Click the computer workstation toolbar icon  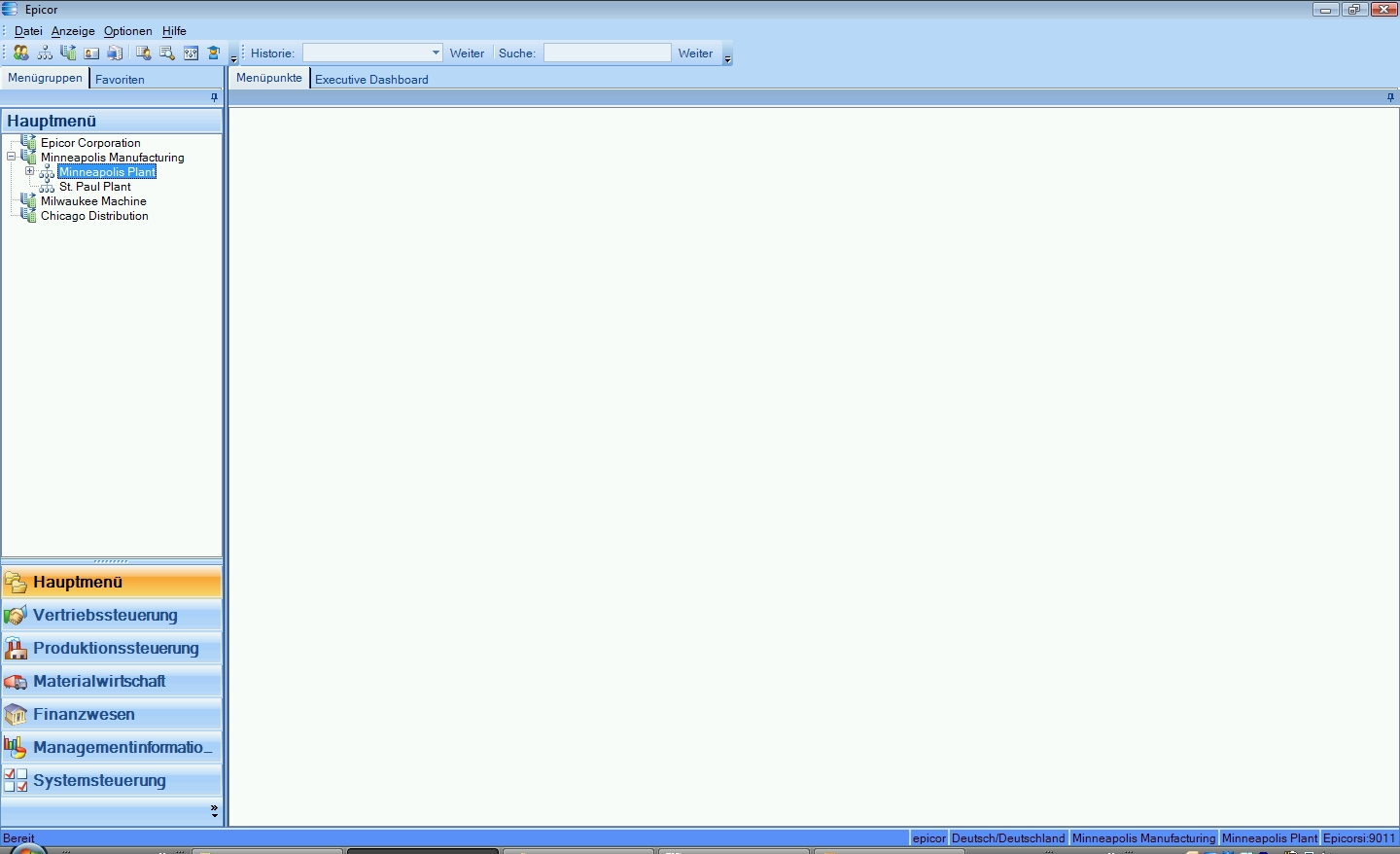pyautogui.click(x=115, y=53)
